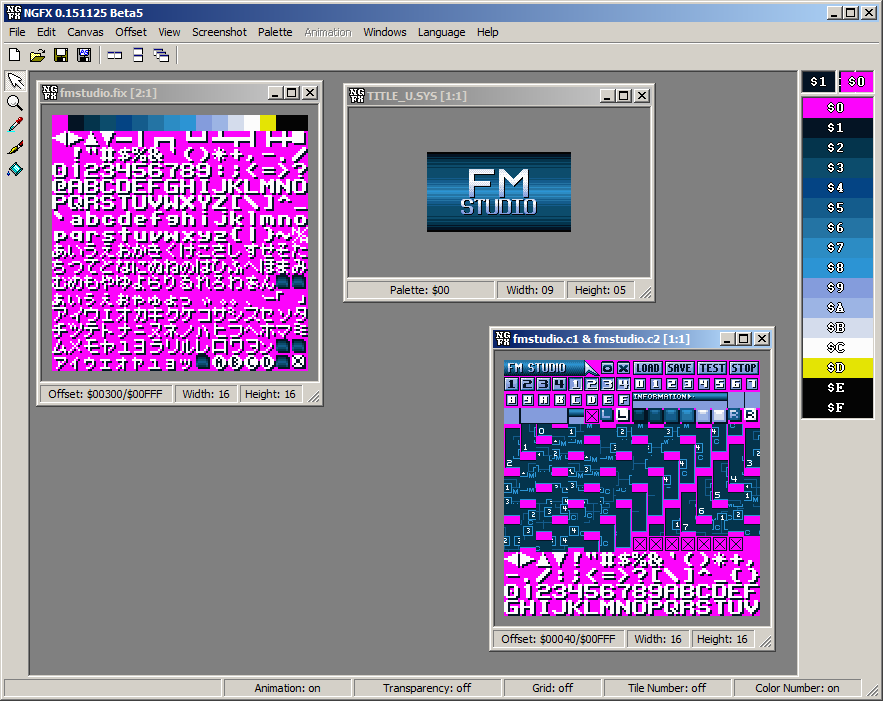This screenshot has height=701, width=883.
Task: Select palette color $3
Action: [x=837, y=168]
